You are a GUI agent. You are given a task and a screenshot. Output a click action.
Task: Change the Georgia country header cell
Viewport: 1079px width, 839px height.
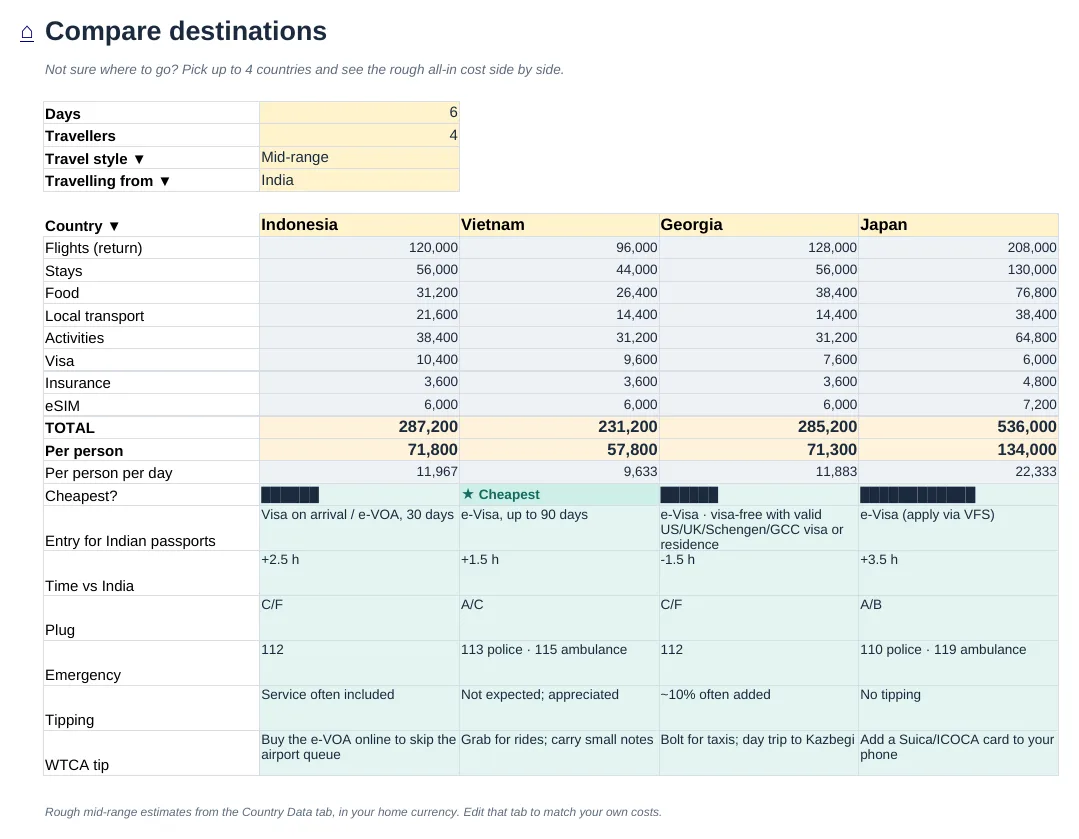[x=758, y=225]
